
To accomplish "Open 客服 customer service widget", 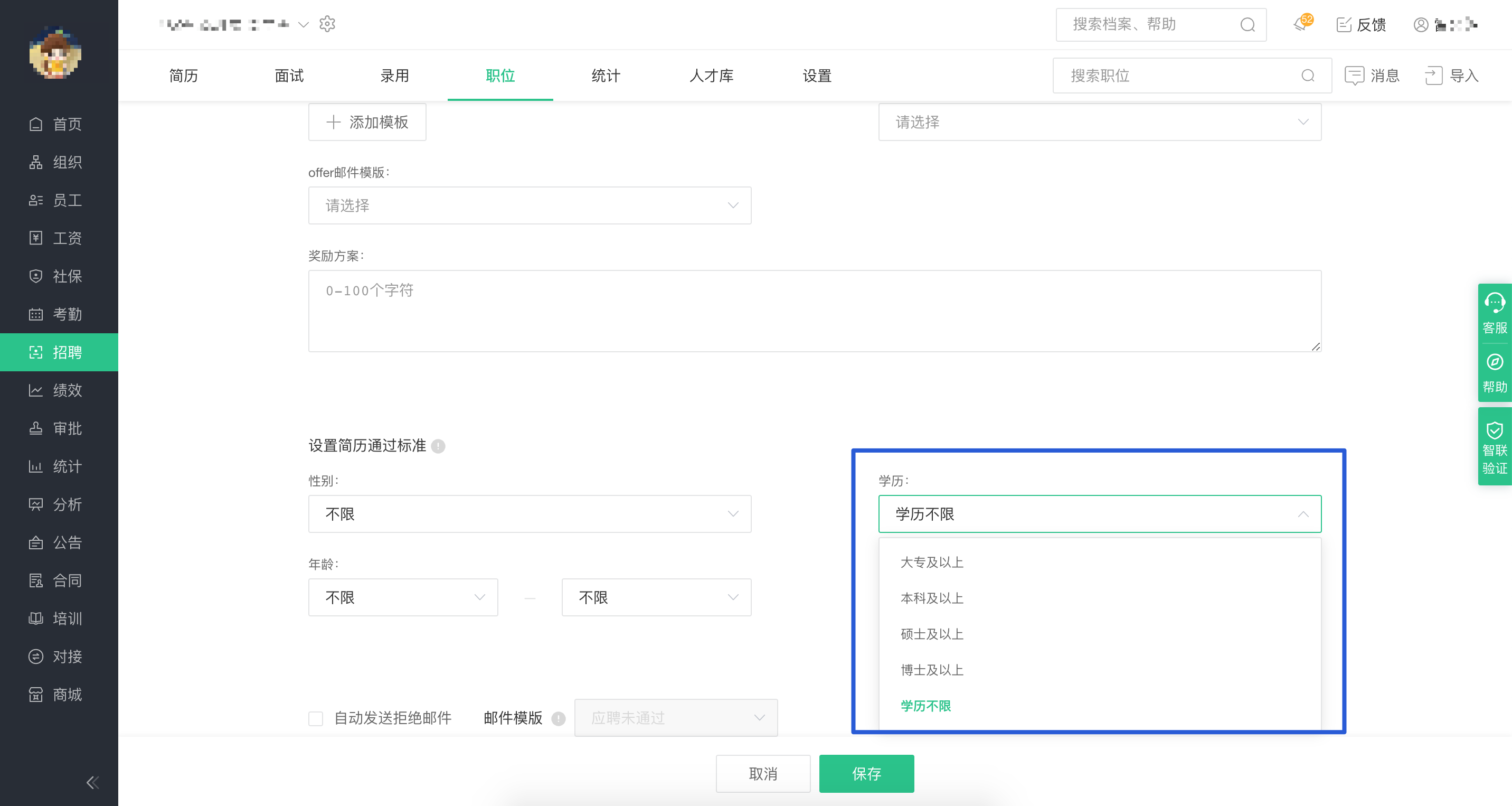I will 1495,314.
